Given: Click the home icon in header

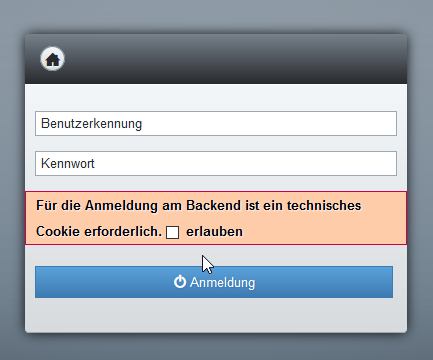Looking at the screenshot, I should coord(52,59).
